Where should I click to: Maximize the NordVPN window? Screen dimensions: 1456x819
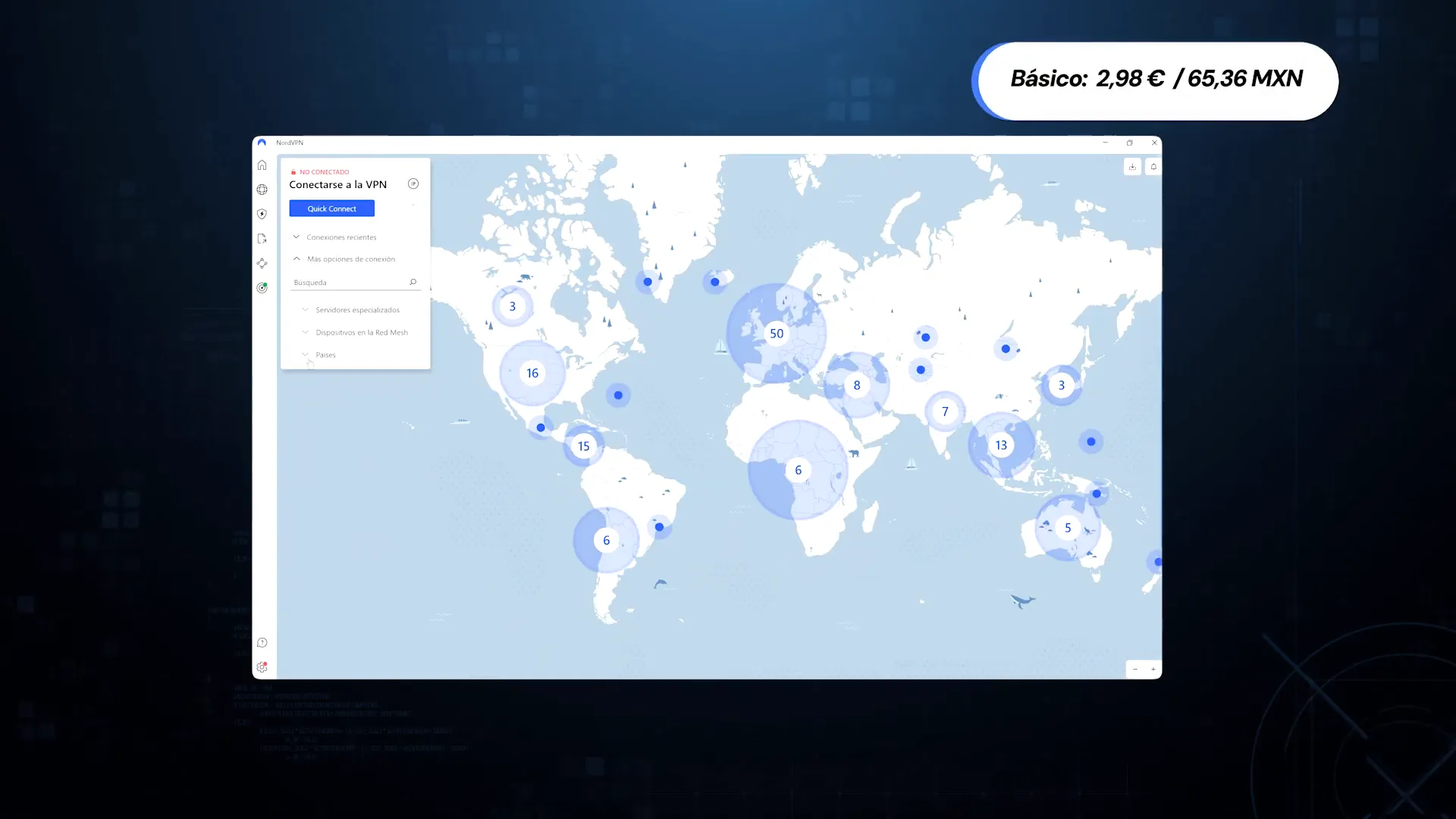tap(1130, 143)
